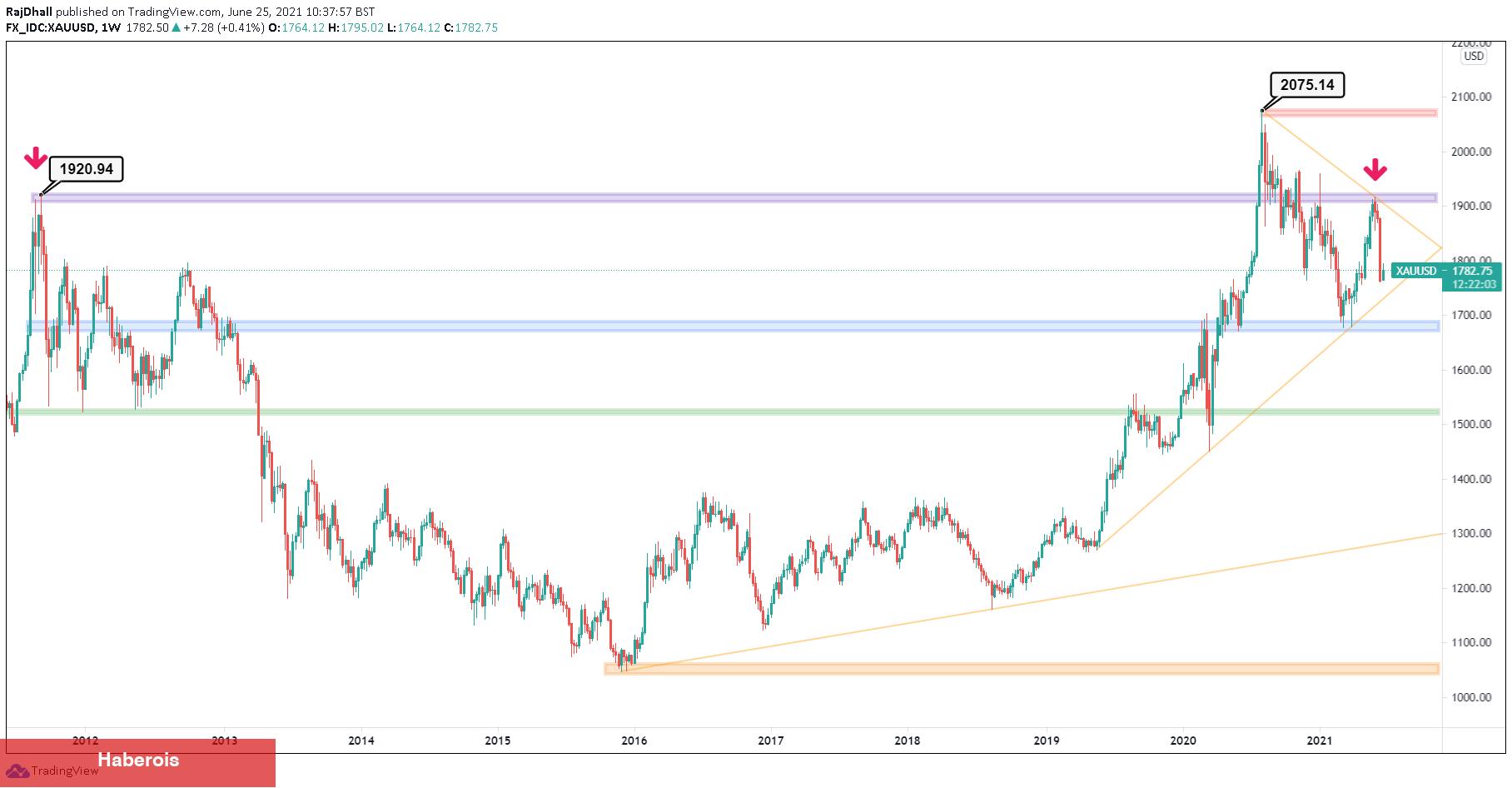This screenshot has width=1512, height=788.
Task: Open the USD currency selector on price axis
Action: pos(1473,56)
